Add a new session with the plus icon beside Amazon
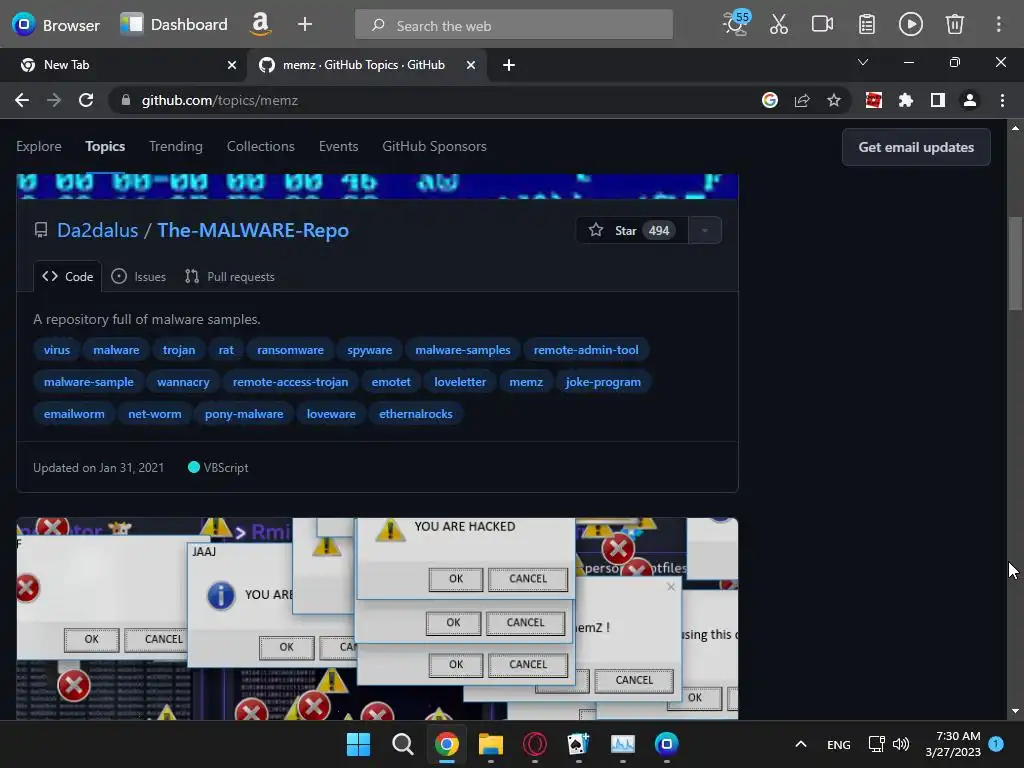Screen dimensions: 1024x768 pos(304,25)
